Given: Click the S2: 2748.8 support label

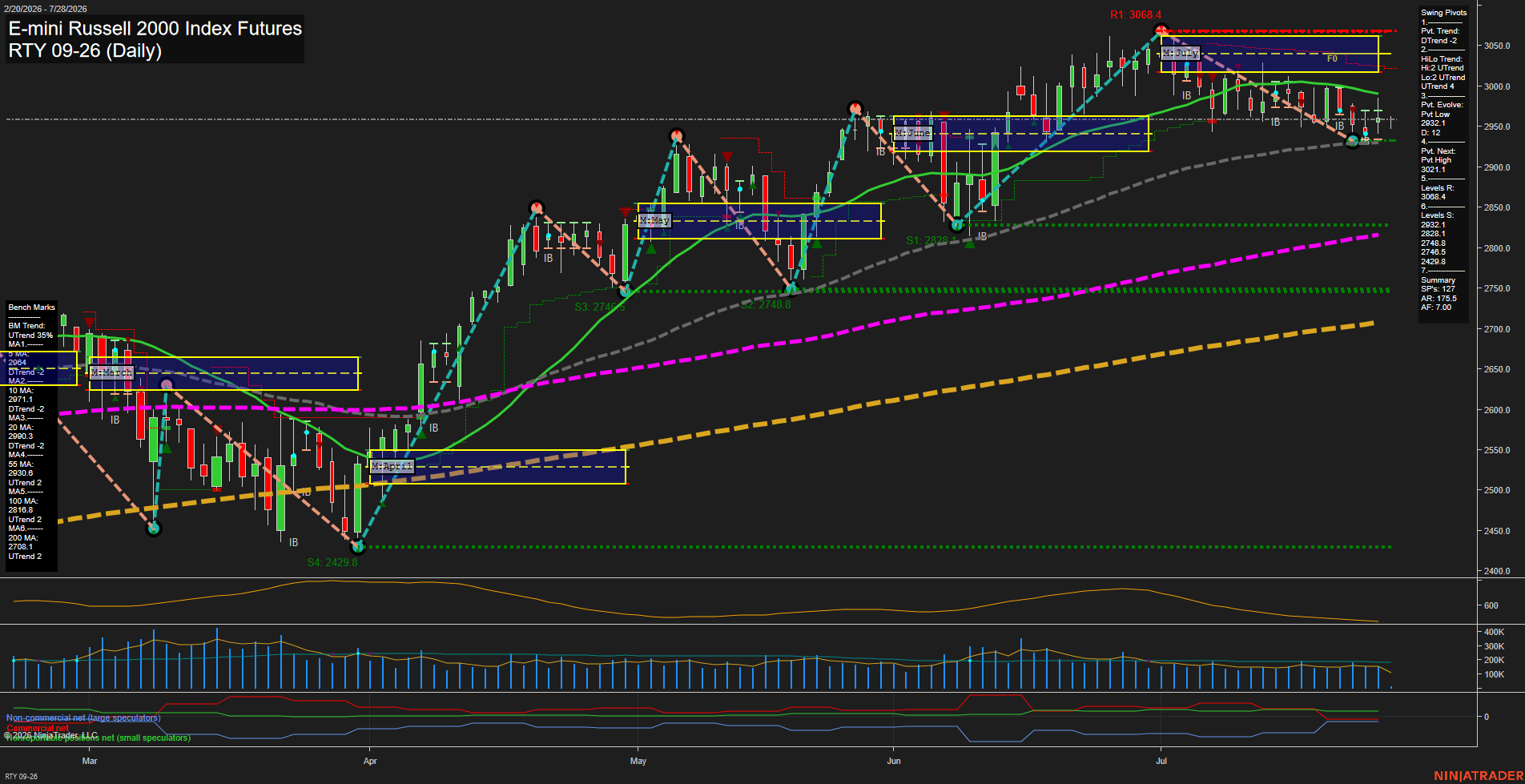Looking at the screenshot, I should [x=766, y=304].
